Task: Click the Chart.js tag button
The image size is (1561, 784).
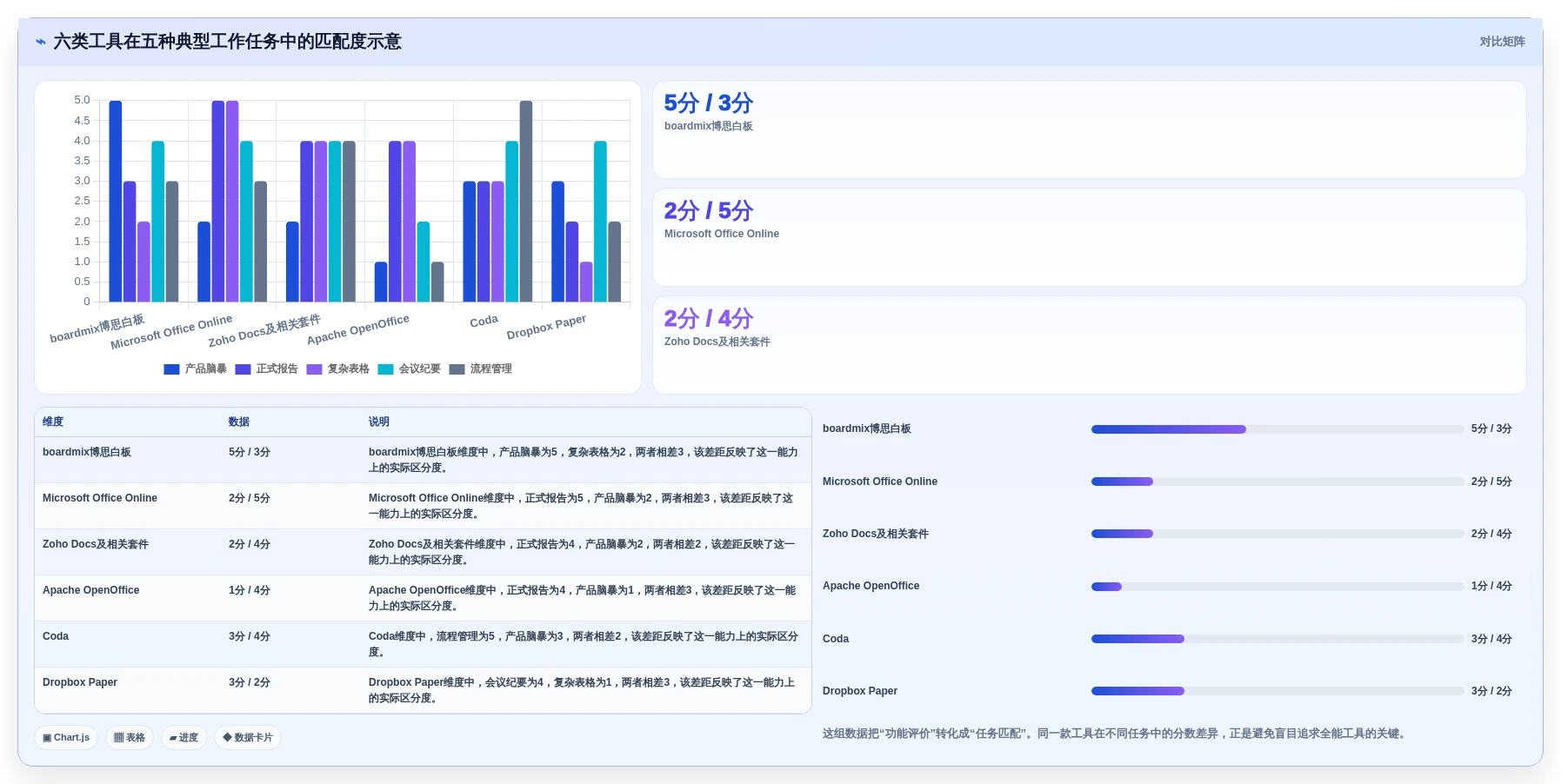Action: tap(66, 738)
